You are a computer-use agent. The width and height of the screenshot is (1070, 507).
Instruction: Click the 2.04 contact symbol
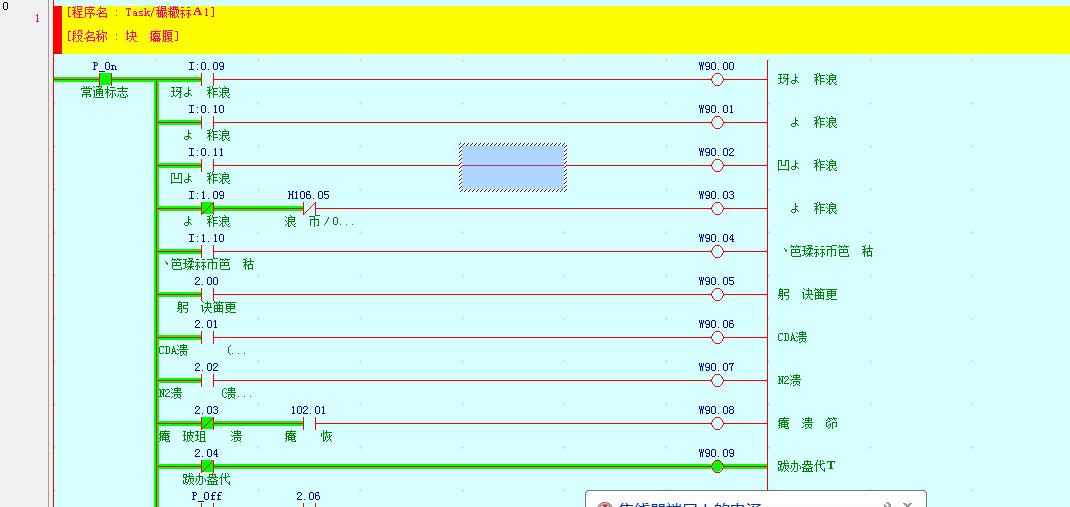click(x=207, y=466)
